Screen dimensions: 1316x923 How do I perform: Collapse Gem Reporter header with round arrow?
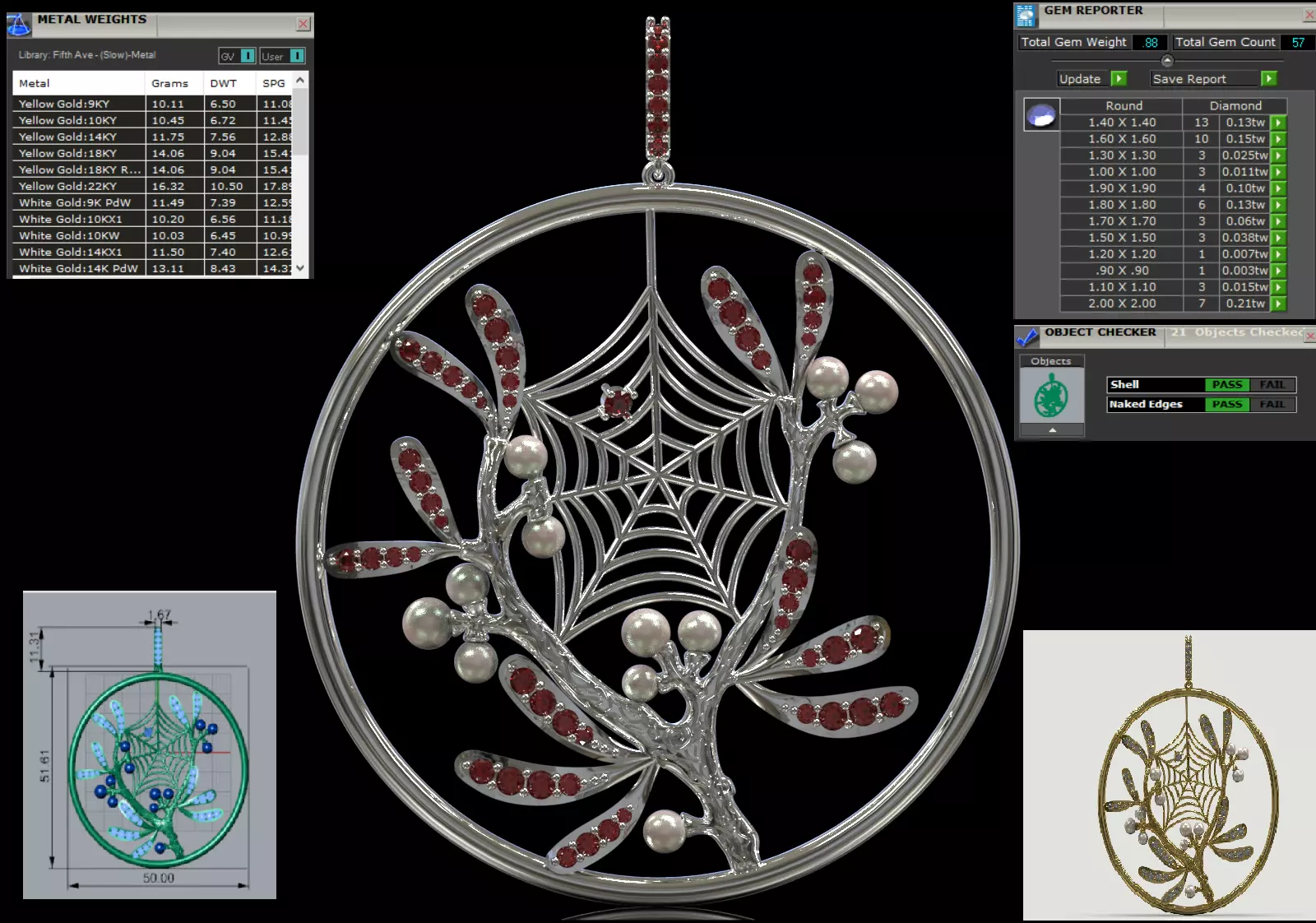tap(1167, 61)
